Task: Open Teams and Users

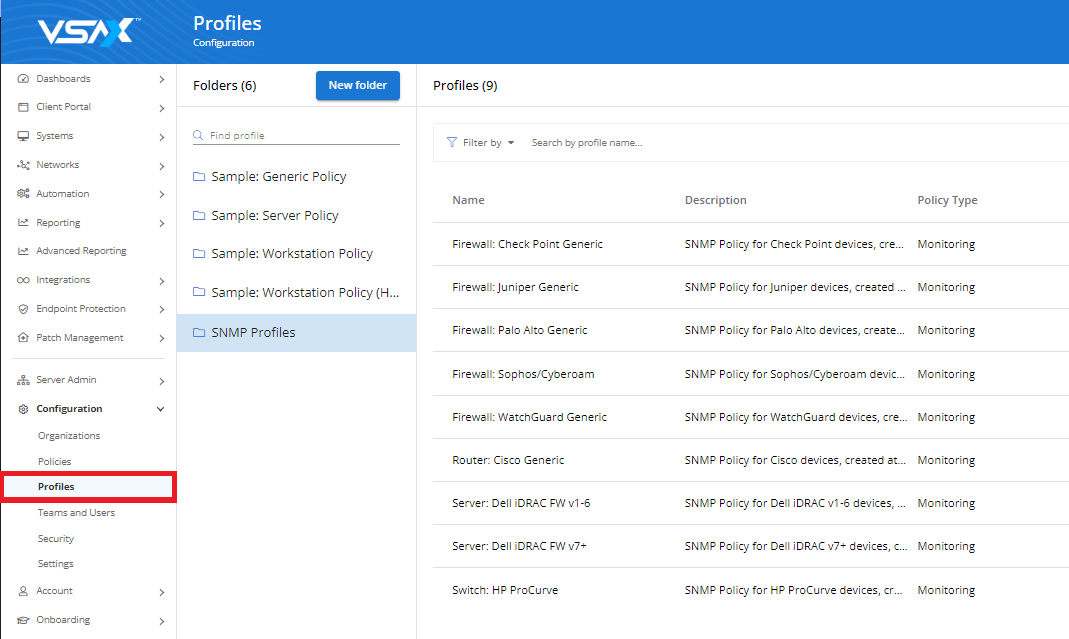Action: [76, 513]
